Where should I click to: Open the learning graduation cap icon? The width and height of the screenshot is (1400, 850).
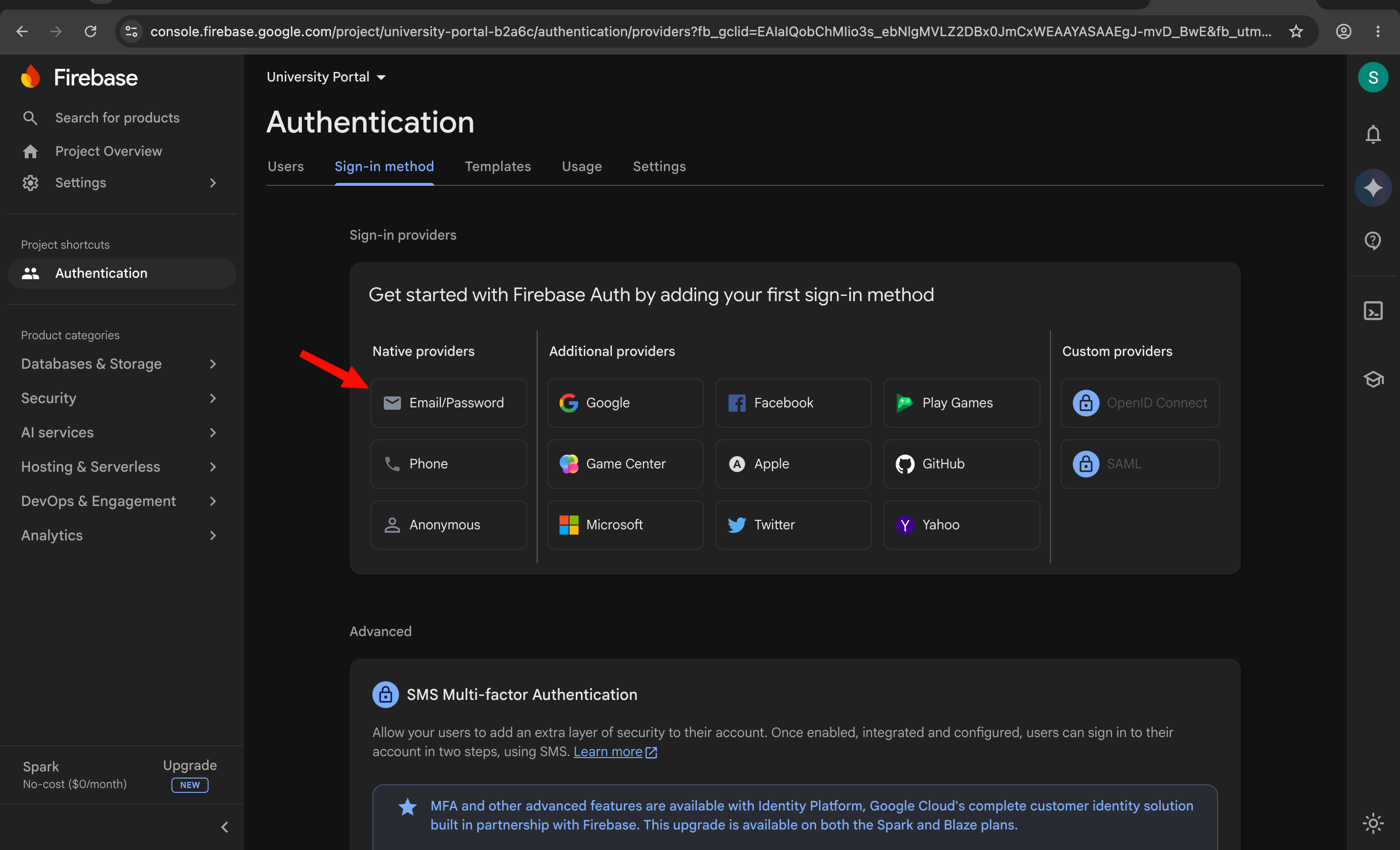tap(1373, 379)
